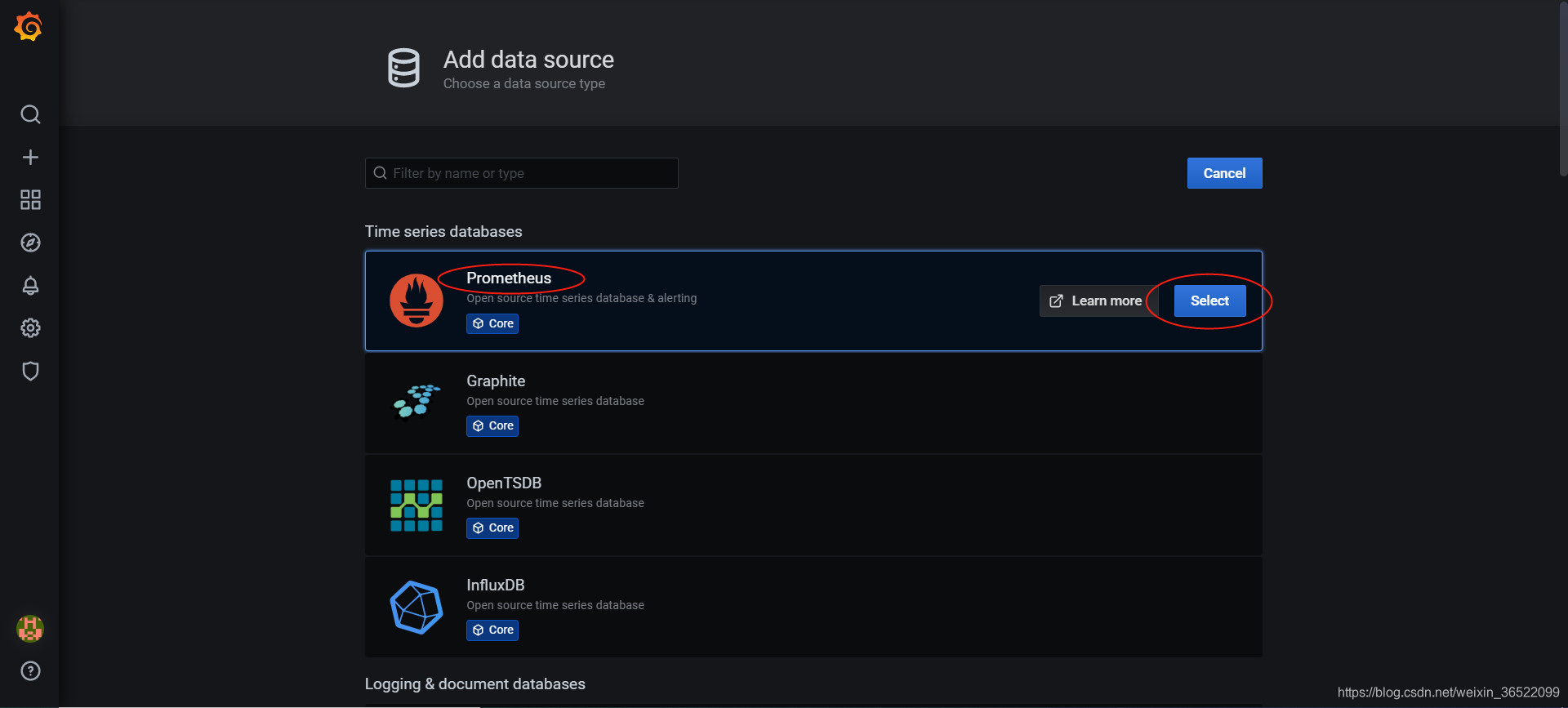Click description text under InfluxDB
The width and height of the screenshot is (1568, 708).
(555, 605)
